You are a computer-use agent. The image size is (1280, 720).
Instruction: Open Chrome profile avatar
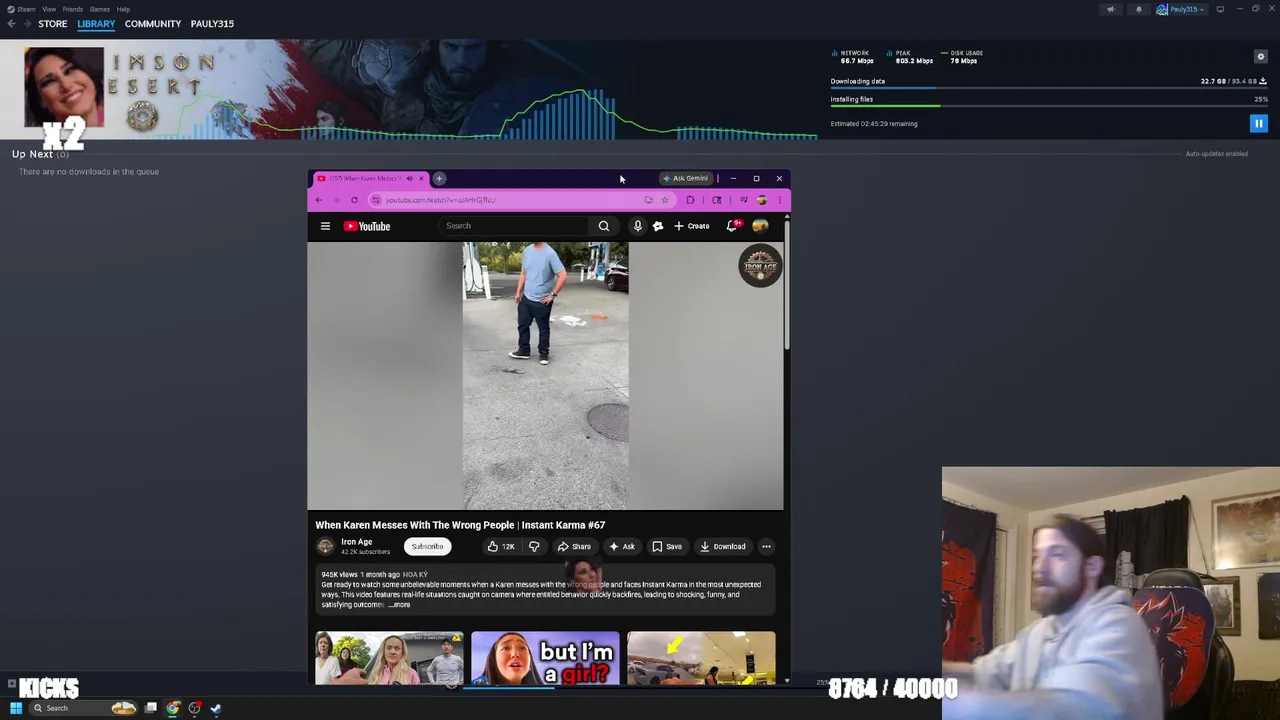pyautogui.click(x=762, y=200)
